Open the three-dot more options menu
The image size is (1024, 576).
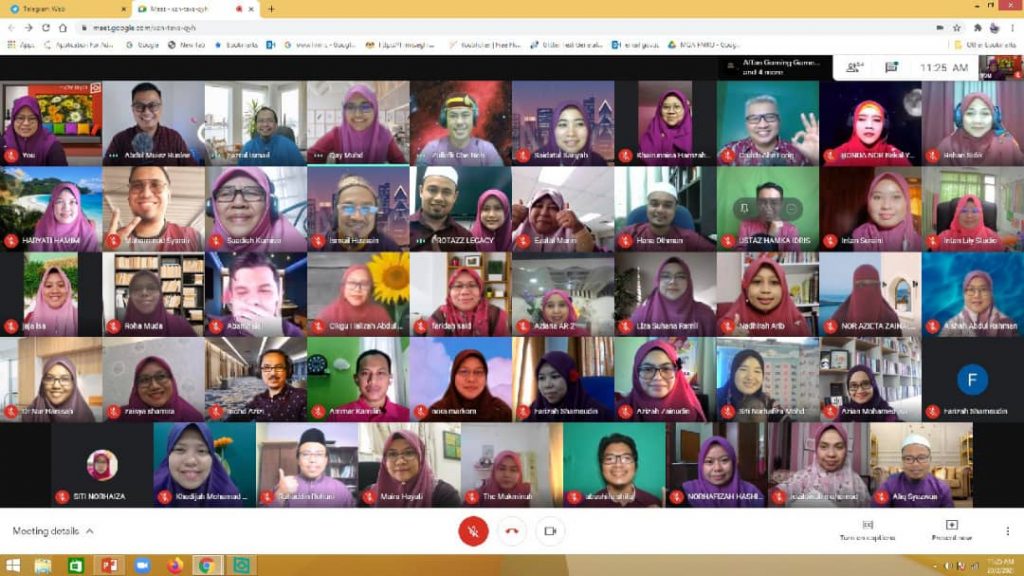[1007, 531]
